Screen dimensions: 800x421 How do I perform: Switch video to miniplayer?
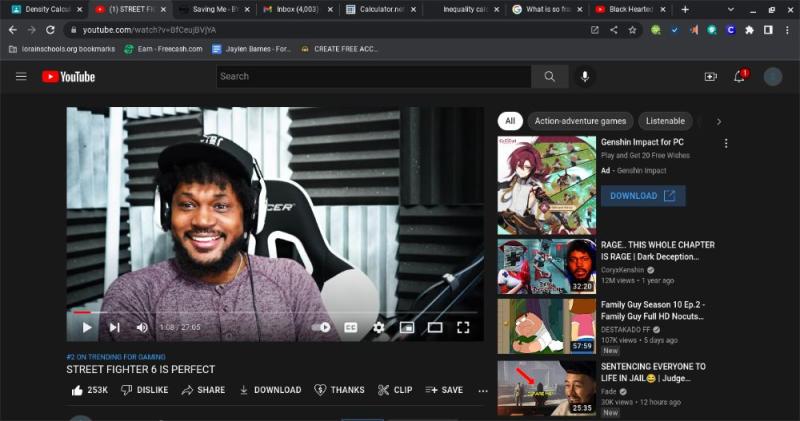(407, 327)
